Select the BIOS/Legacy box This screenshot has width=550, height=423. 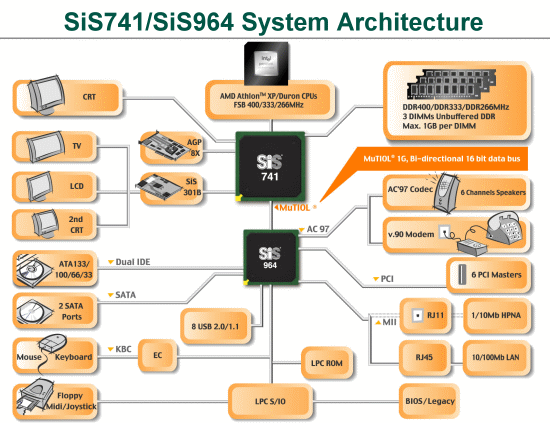click(429, 401)
